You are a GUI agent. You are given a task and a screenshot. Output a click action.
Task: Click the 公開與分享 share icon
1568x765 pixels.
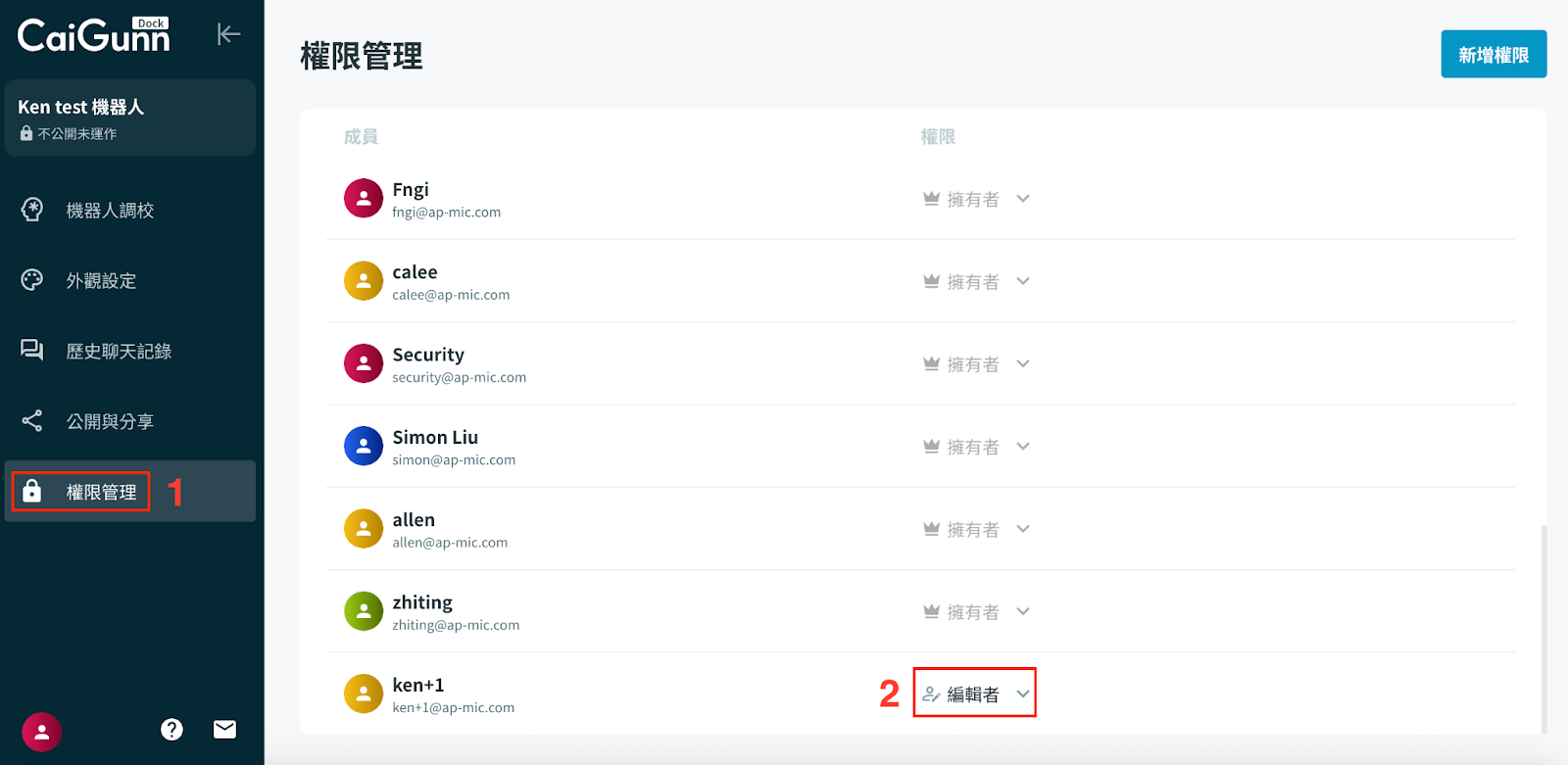[x=32, y=421]
